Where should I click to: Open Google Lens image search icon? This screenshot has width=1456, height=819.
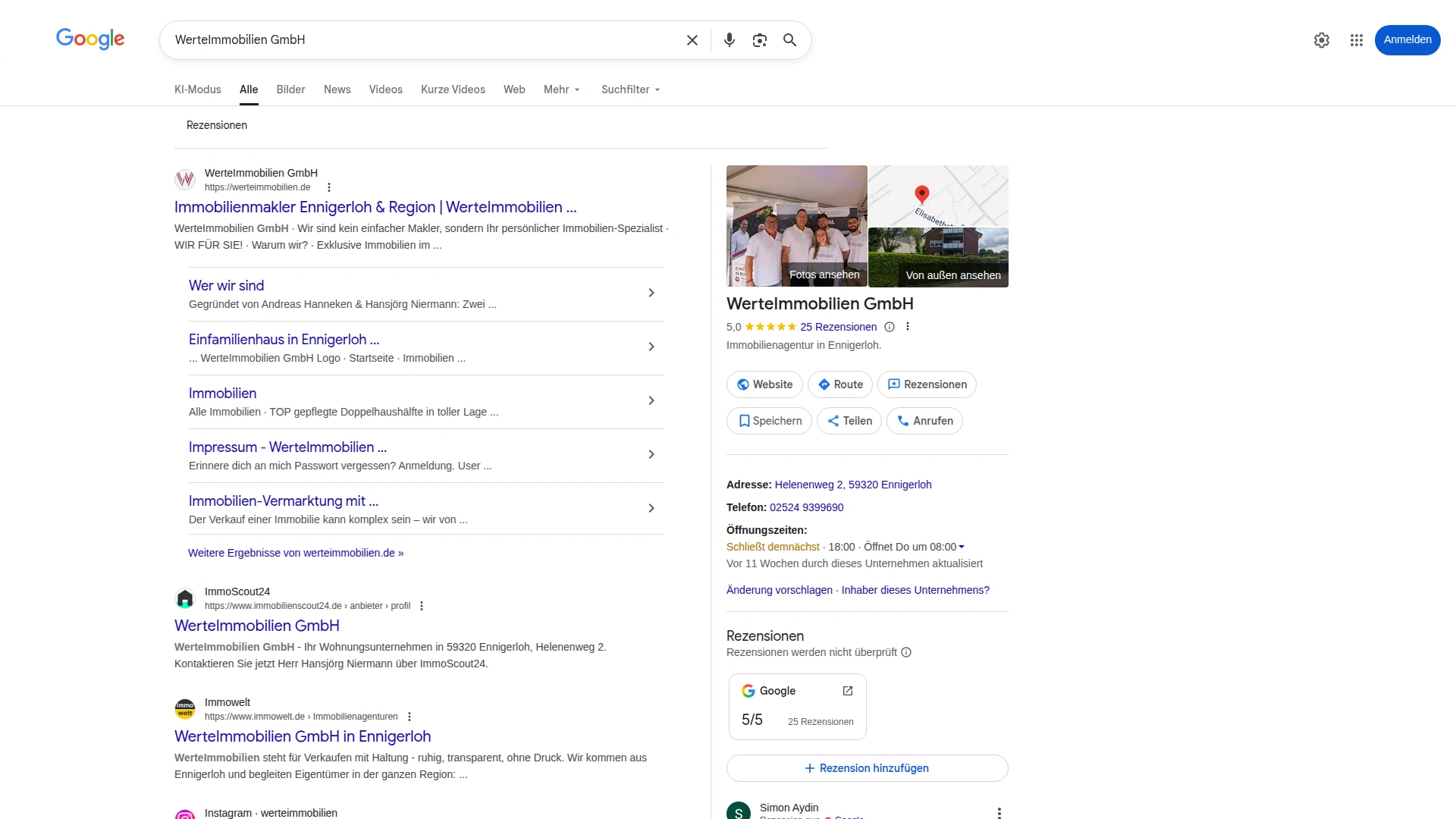[x=759, y=40]
